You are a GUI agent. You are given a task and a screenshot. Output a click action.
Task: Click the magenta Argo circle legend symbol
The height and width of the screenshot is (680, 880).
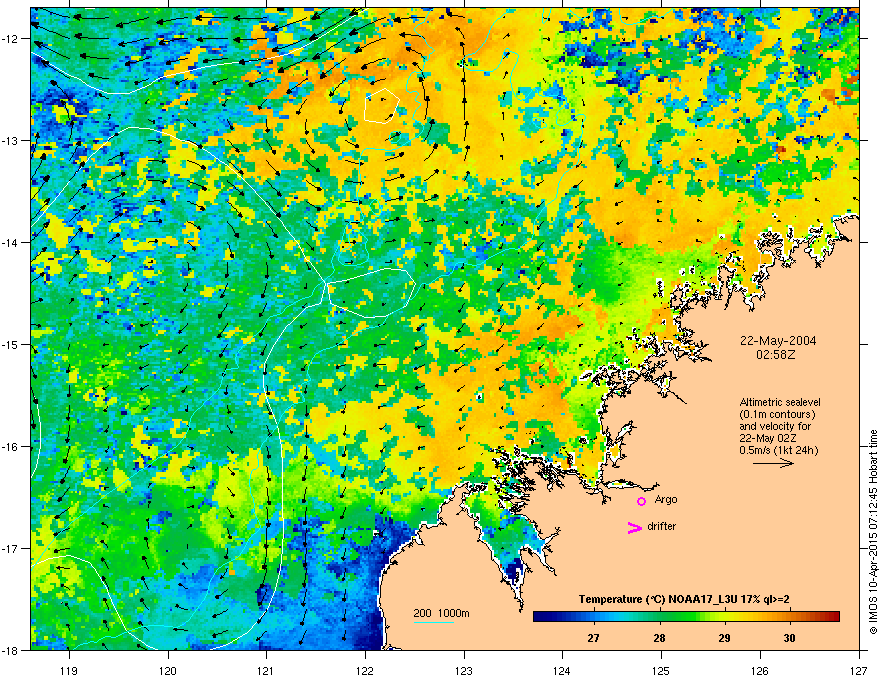(x=641, y=501)
